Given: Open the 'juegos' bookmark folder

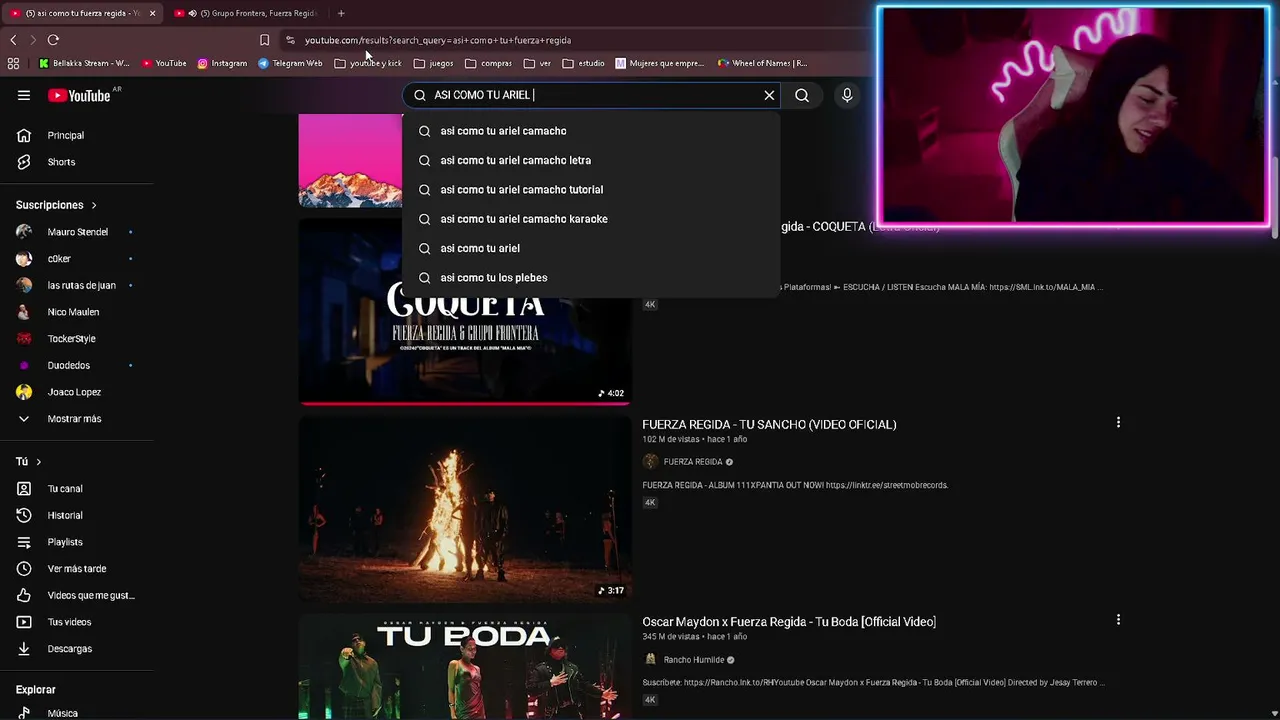Looking at the screenshot, I should [x=434, y=63].
